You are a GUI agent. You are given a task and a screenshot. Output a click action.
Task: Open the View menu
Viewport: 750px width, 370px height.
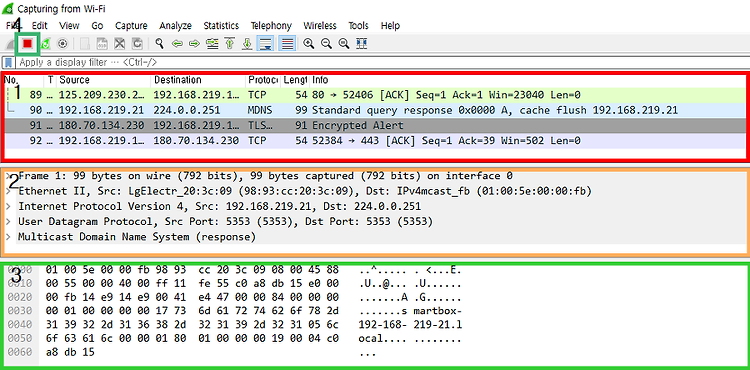69,26
